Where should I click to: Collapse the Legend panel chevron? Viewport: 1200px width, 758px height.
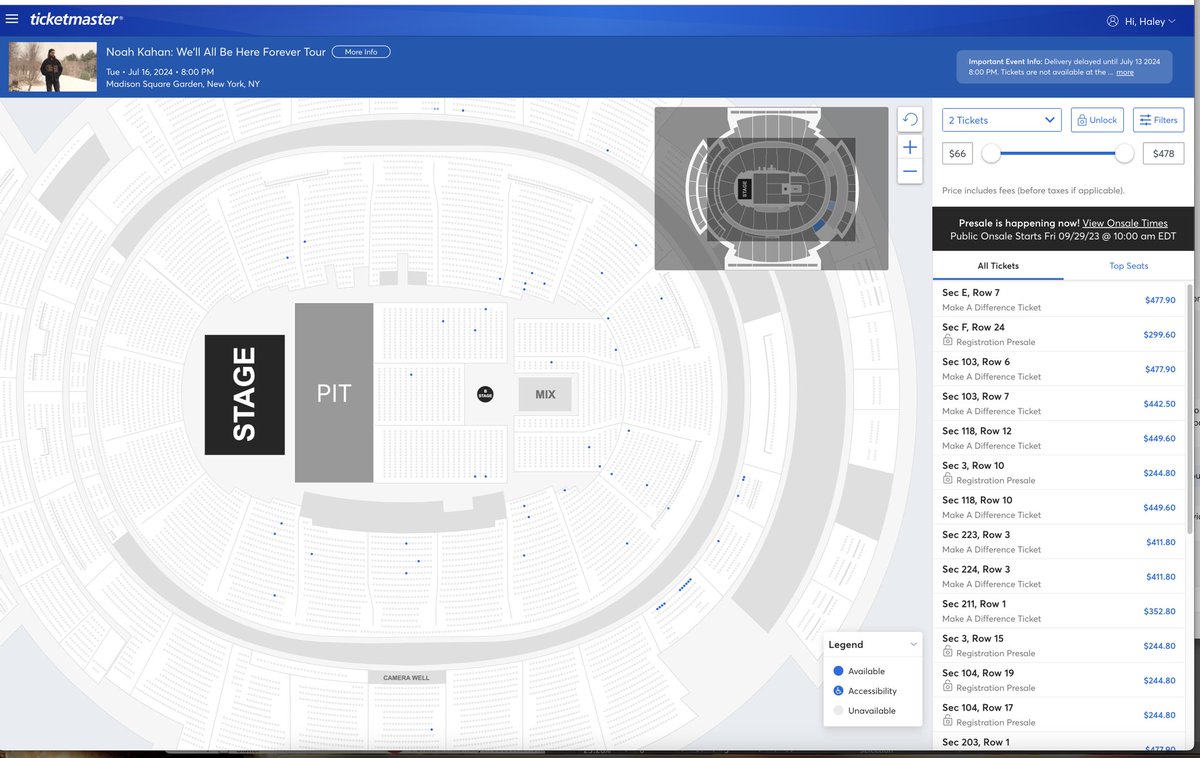coord(913,645)
